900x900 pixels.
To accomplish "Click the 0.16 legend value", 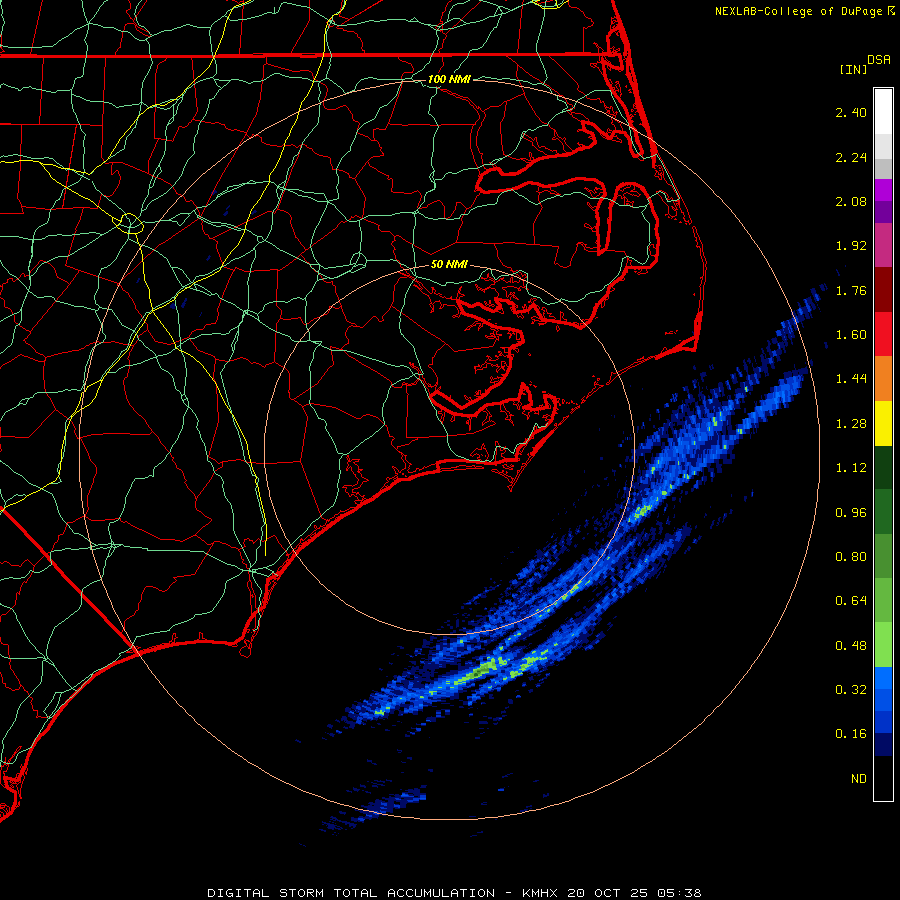I will (x=851, y=734).
